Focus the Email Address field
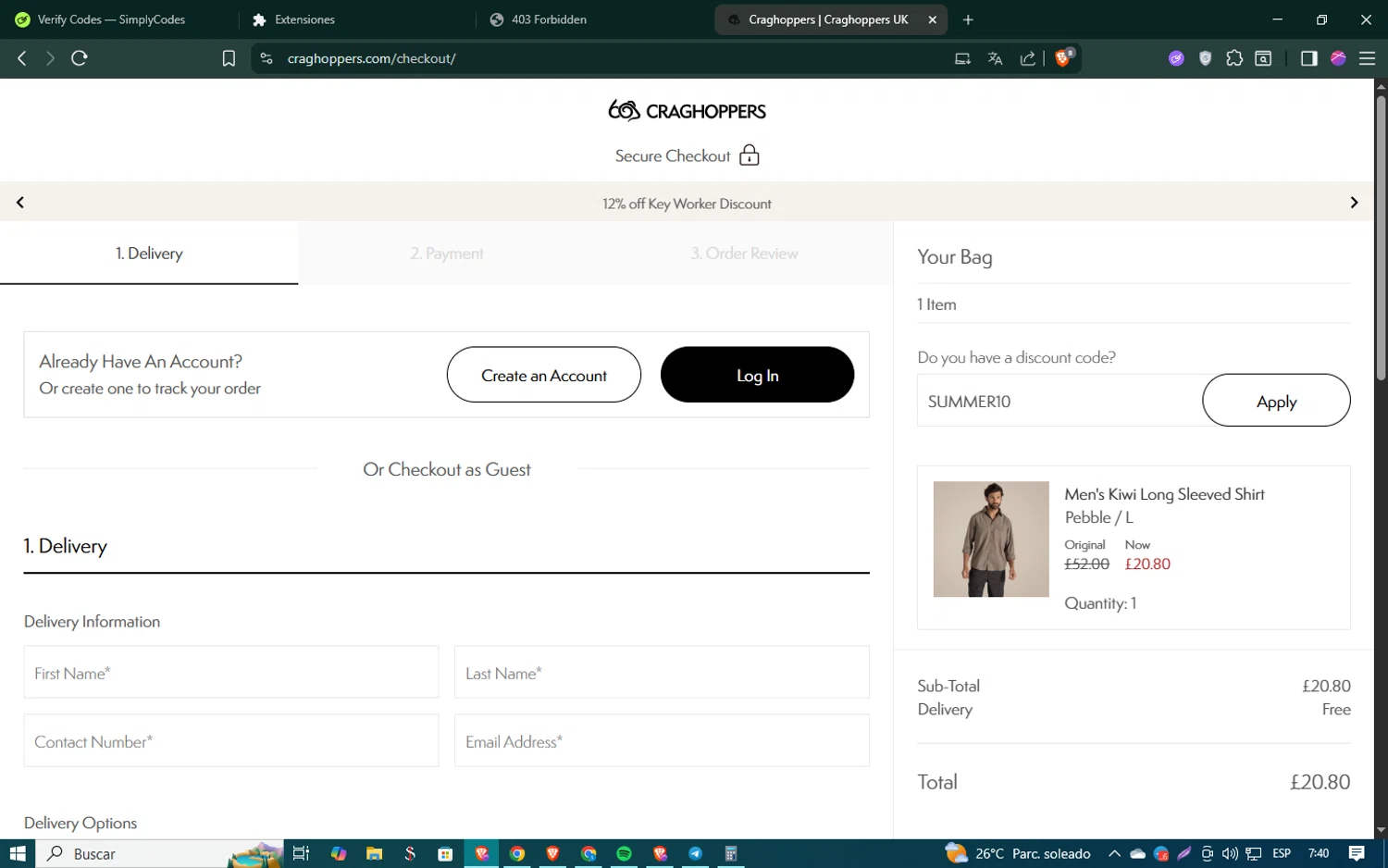 click(662, 741)
